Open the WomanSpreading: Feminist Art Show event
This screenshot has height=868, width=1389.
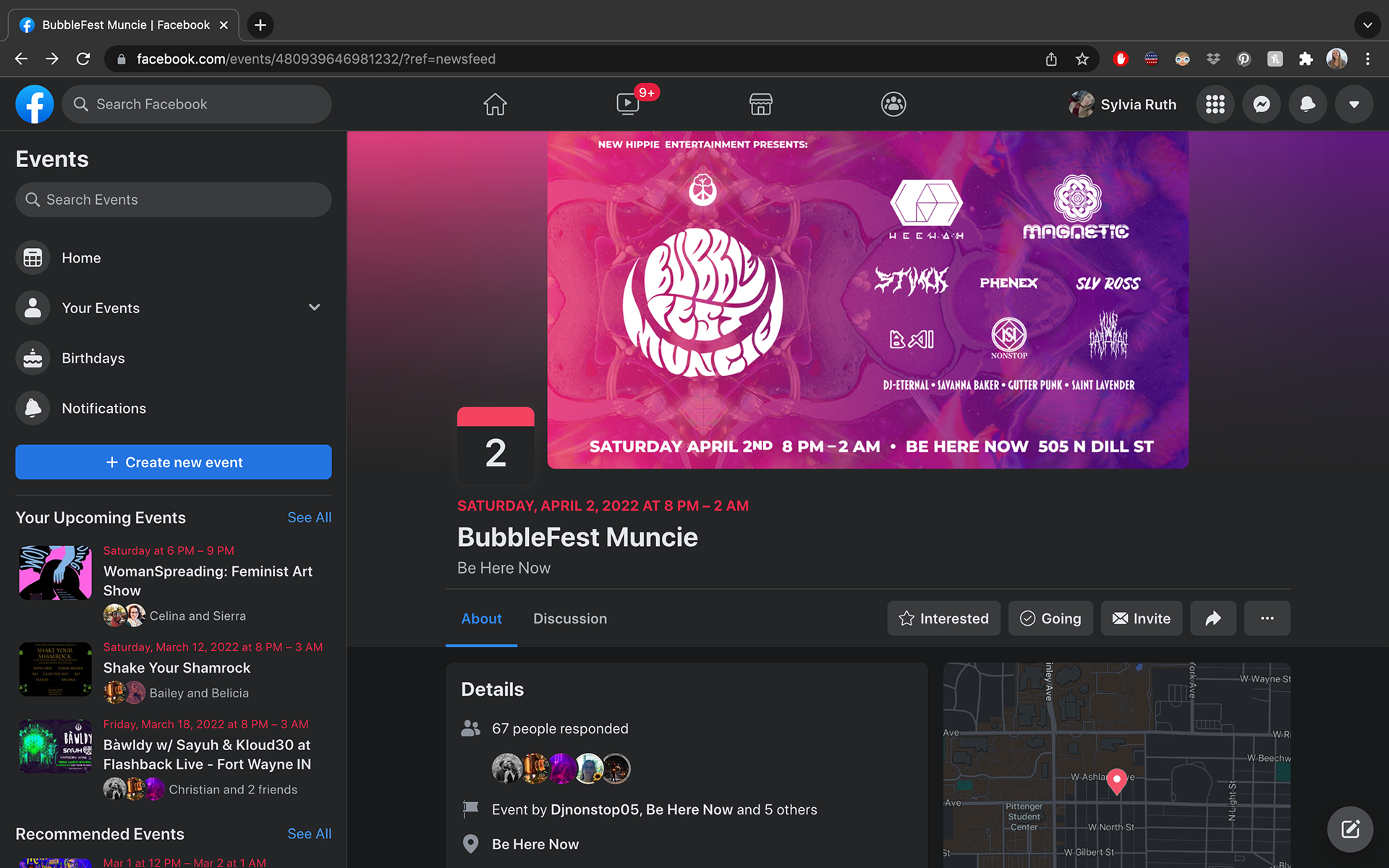click(208, 581)
